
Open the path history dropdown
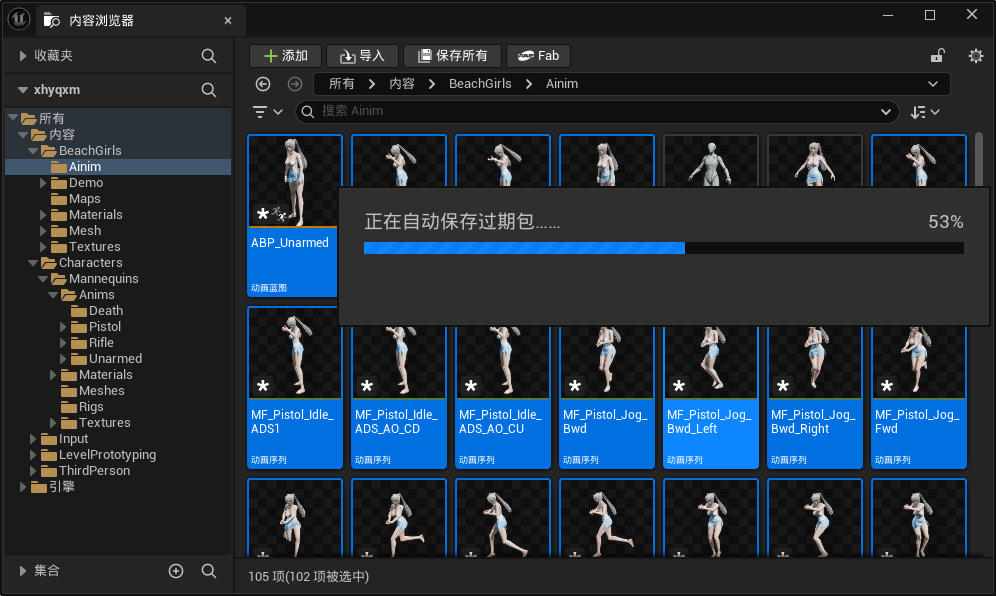932,84
